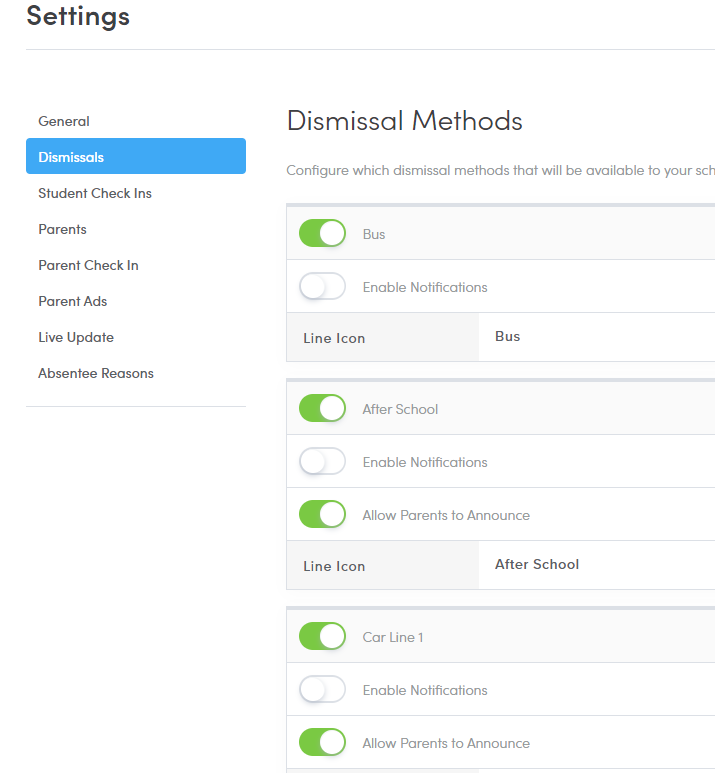Image resolution: width=715 pixels, height=773 pixels.
Task: Disable the Car Line 1 dismissal toggle
Action: pyautogui.click(x=322, y=637)
